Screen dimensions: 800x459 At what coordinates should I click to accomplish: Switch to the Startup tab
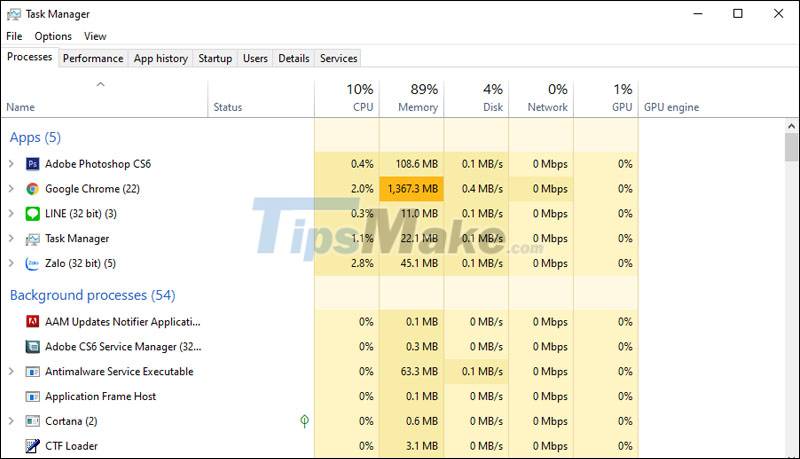(215, 58)
